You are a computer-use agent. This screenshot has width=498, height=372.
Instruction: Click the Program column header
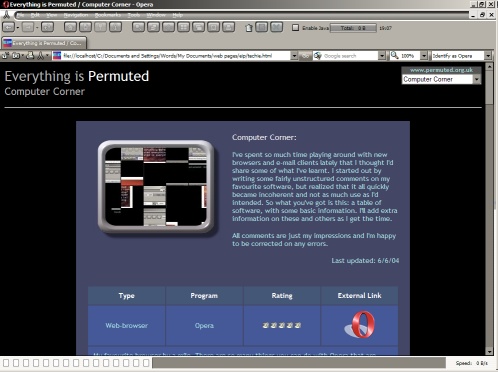coord(204,296)
